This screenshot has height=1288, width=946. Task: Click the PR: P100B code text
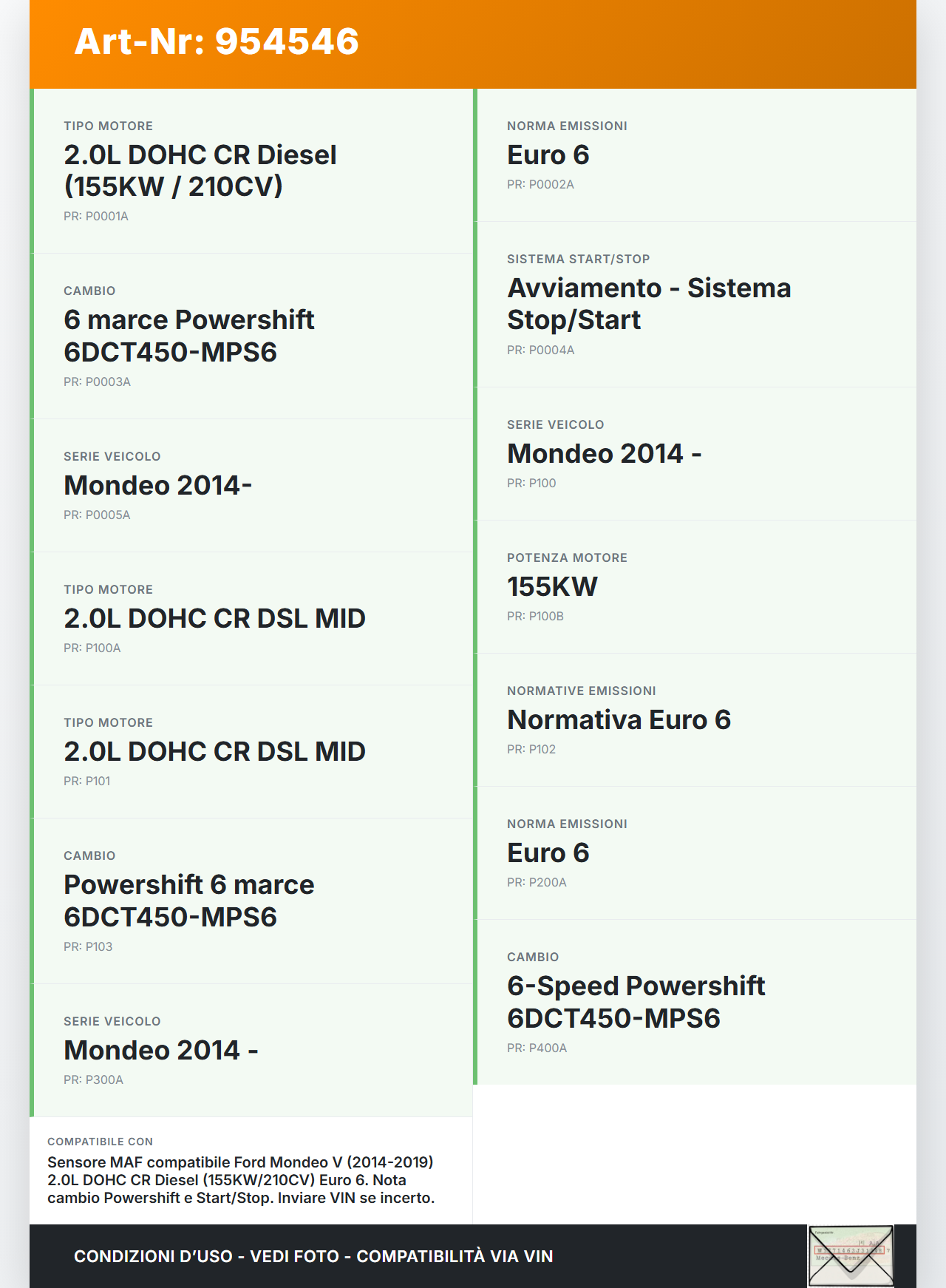click(535, 617)
